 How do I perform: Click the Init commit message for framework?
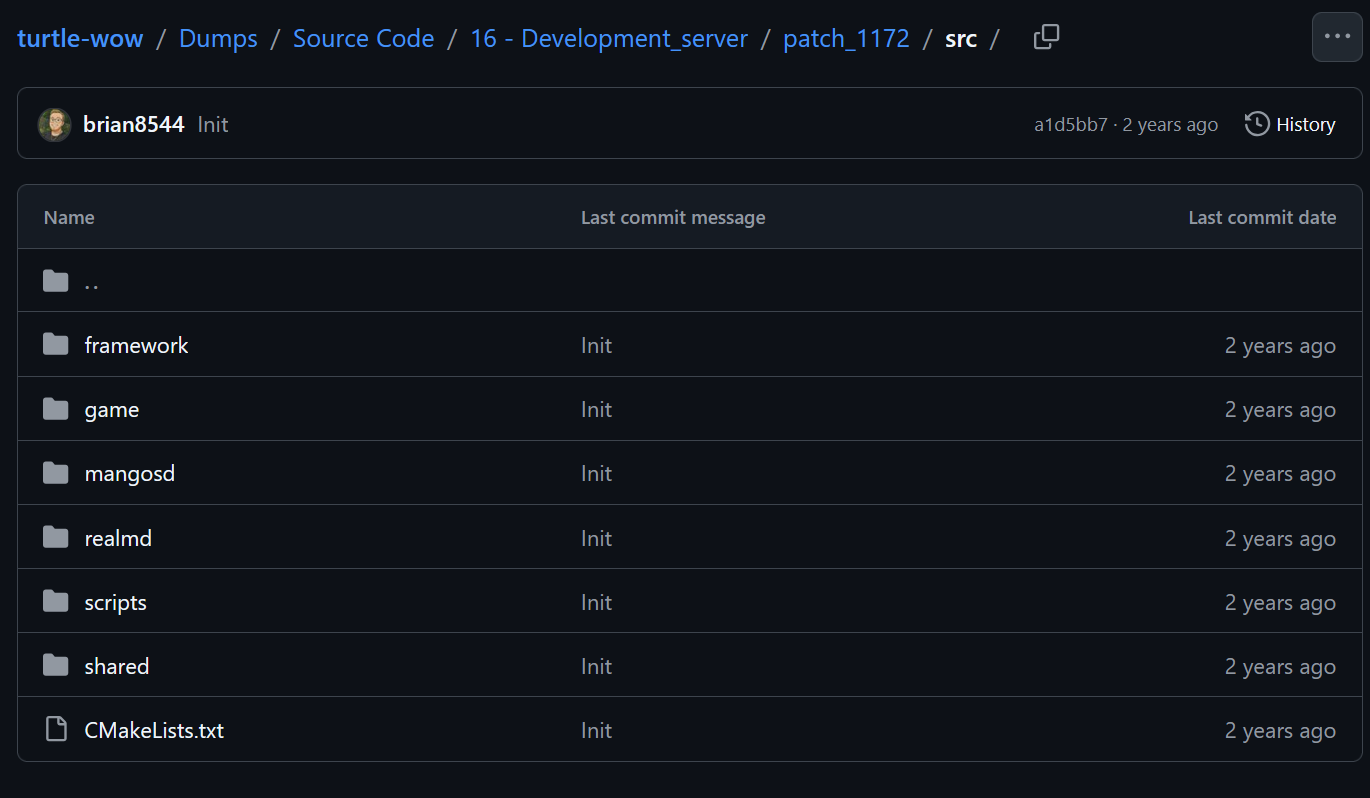point(596,345)
